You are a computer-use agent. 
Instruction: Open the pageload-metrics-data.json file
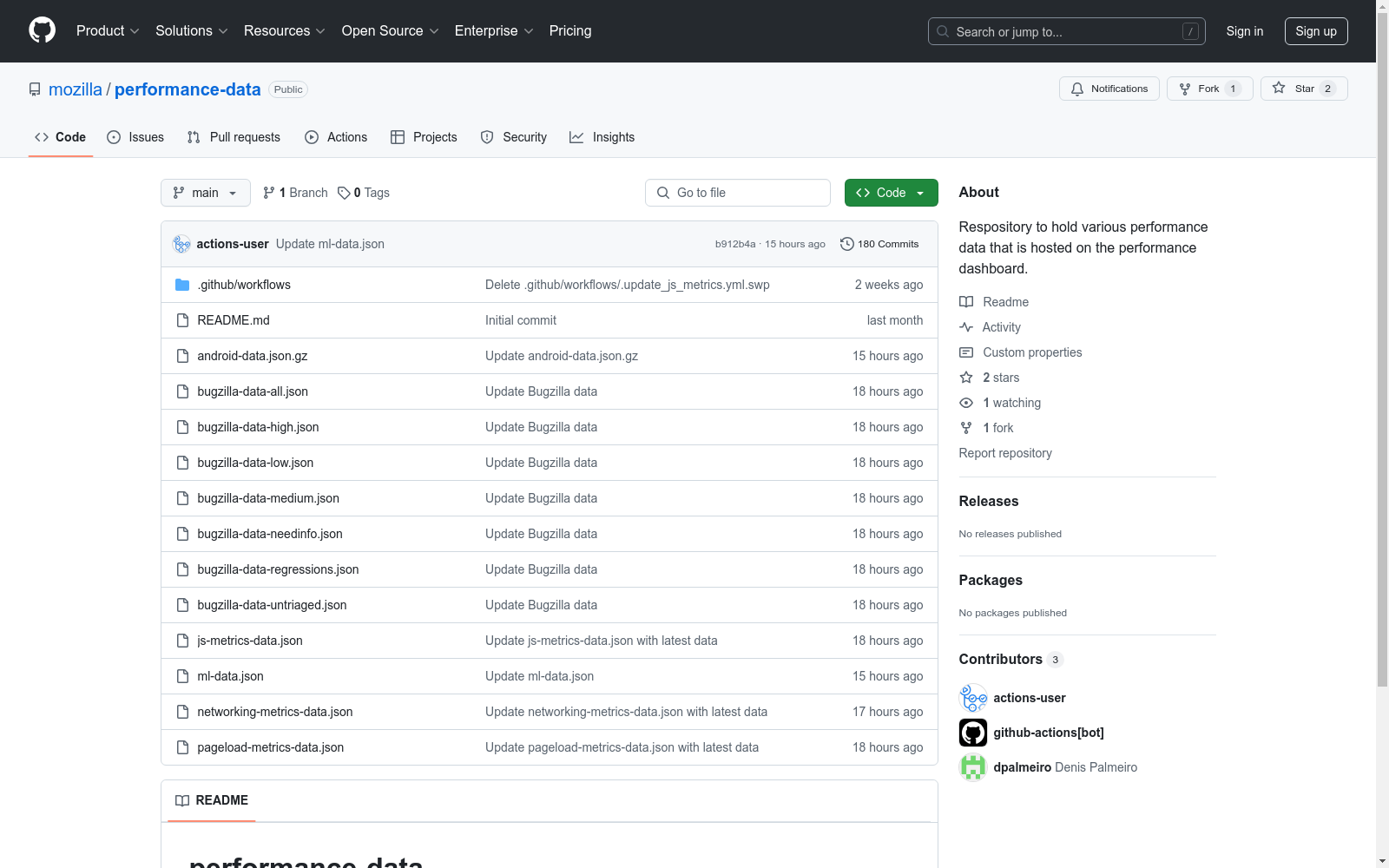tap(271, 747)
